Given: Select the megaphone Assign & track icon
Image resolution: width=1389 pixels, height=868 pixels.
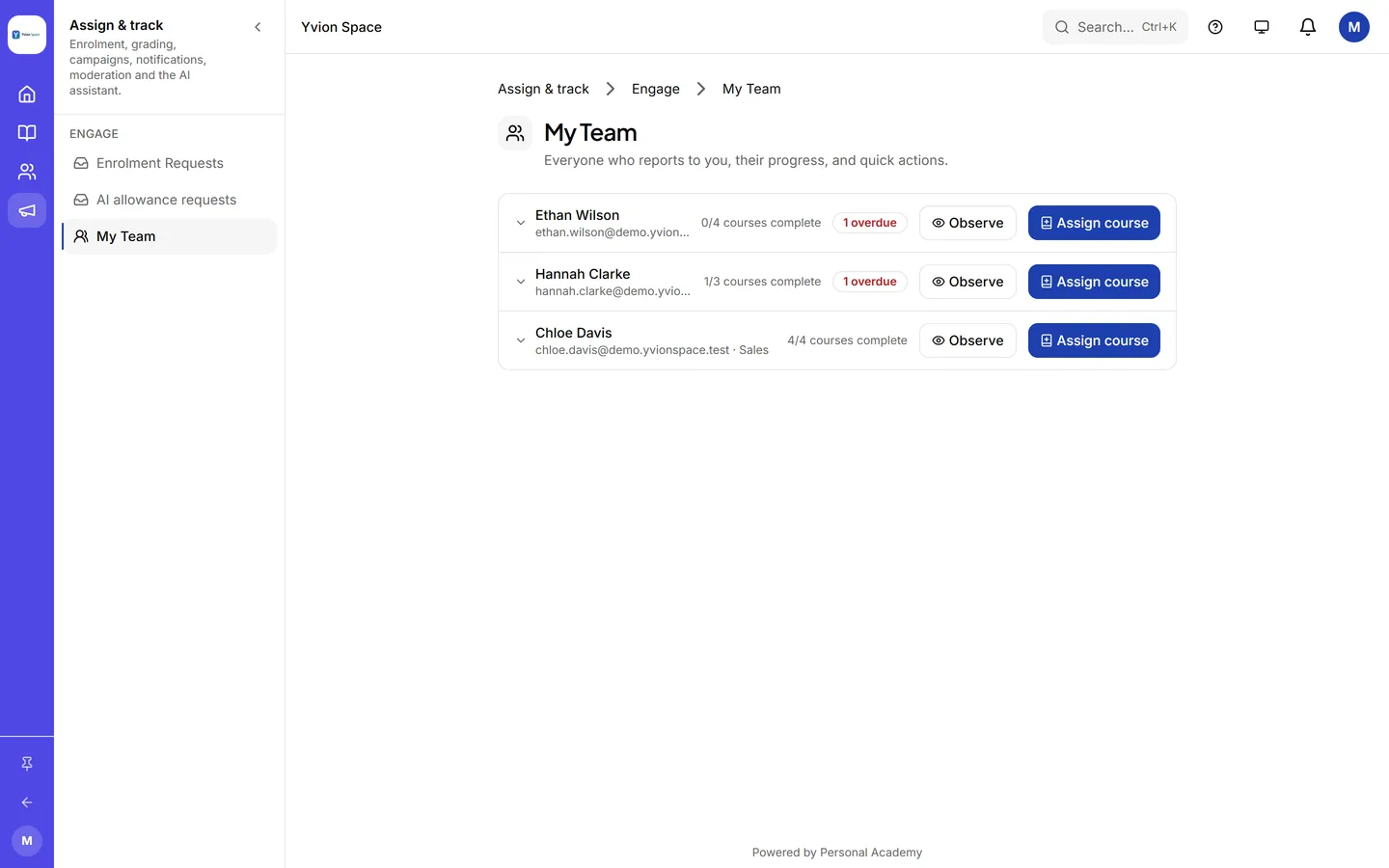Looking at the screenshot, I should click(x=27, y=210).
